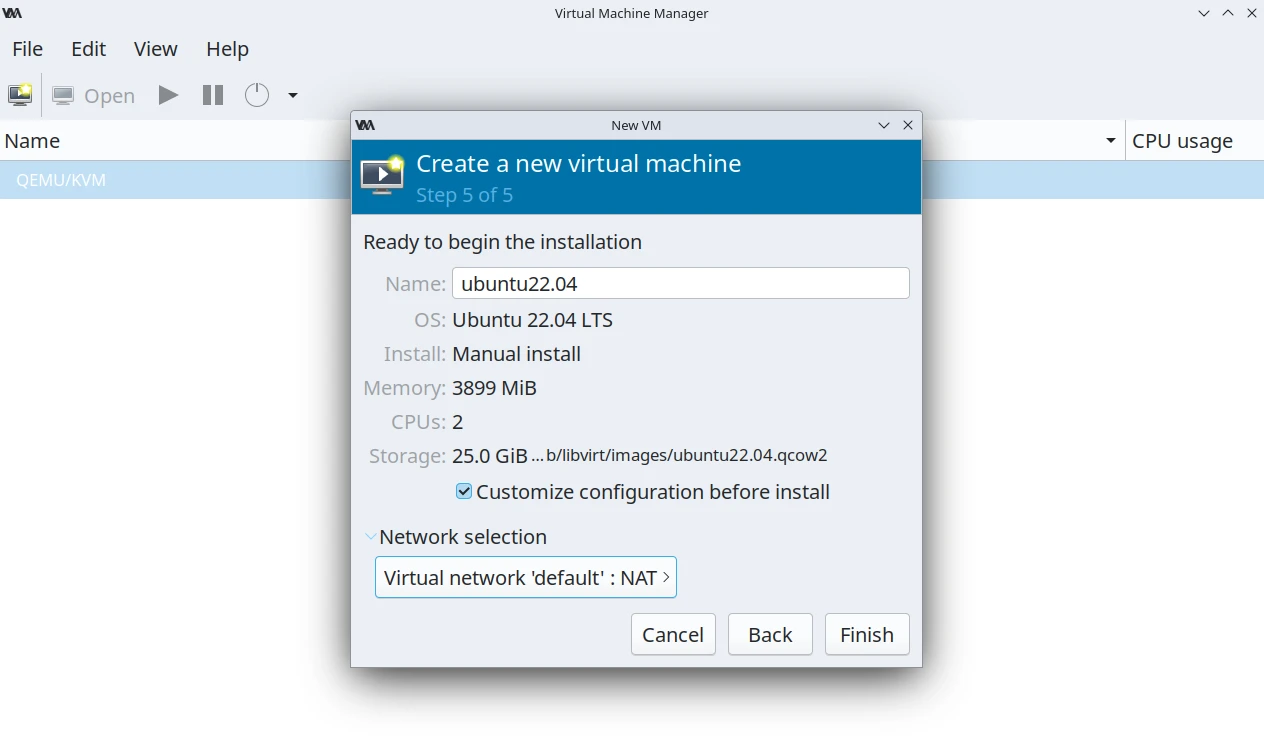Click the Virtual Machine Manager titlebar app icon
Image resolution: width=1264 pixels, height=746 pixels.
coord(13,13)
